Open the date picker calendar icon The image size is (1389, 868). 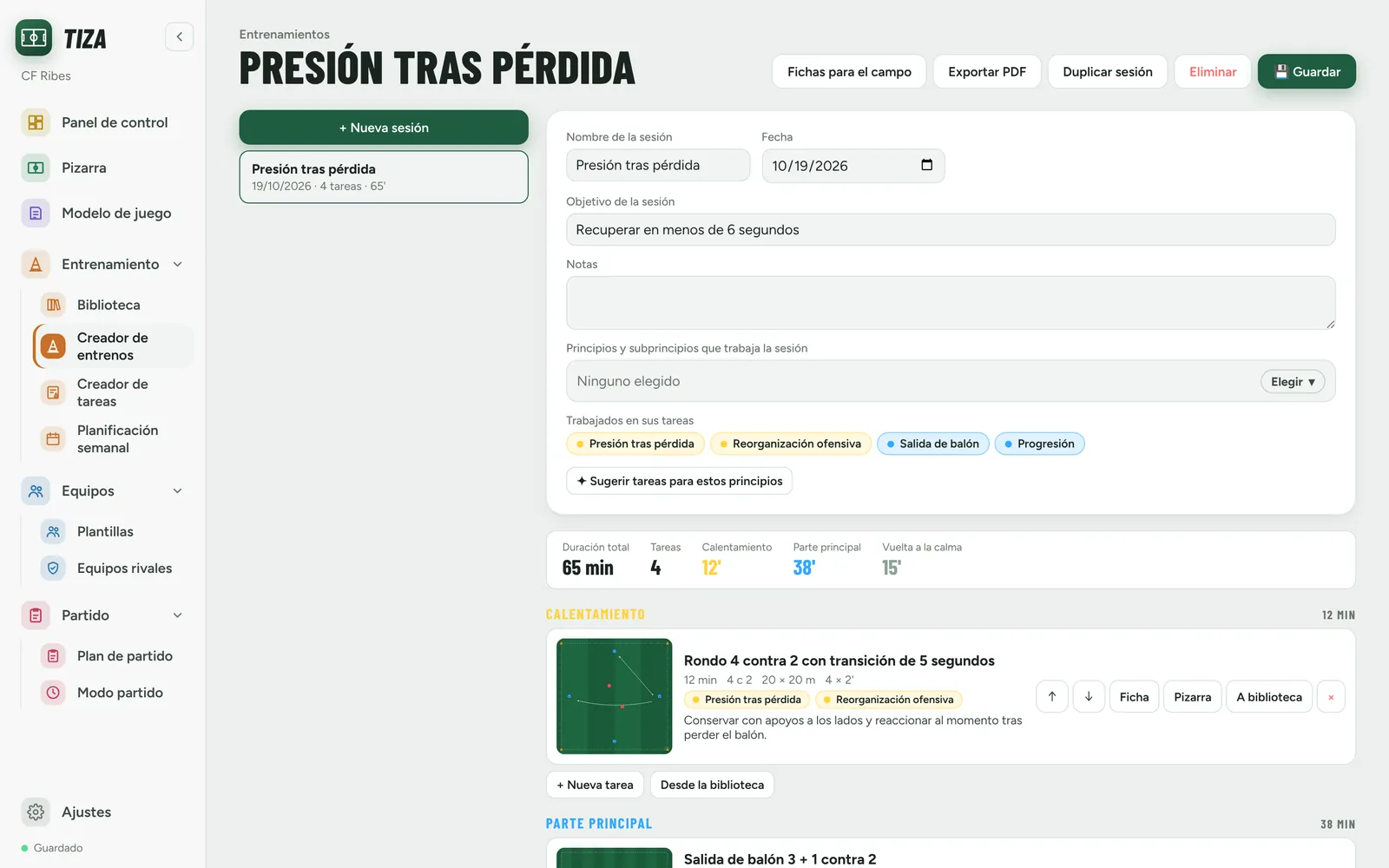[926, 165]
